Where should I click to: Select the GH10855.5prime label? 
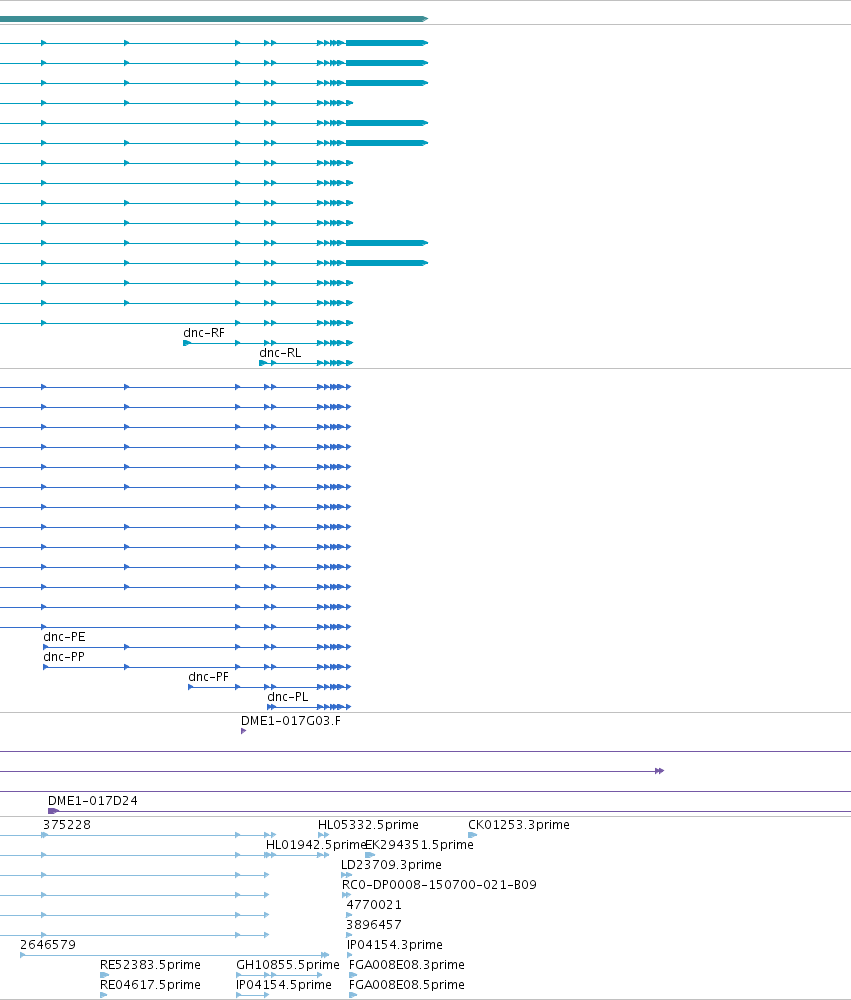coord(288,965)
